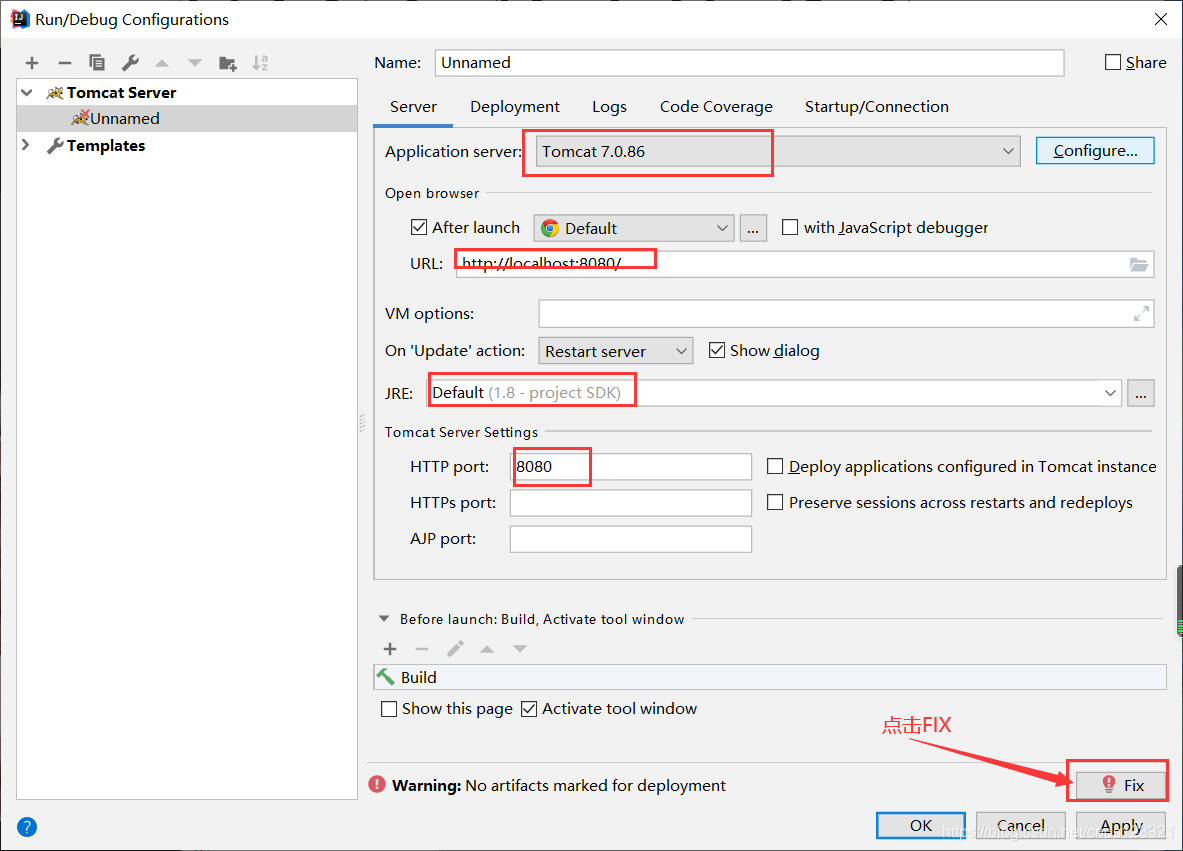Collapse Tomcat Server tree node
The image size is (1183, 851).
[x=27, y=93]
